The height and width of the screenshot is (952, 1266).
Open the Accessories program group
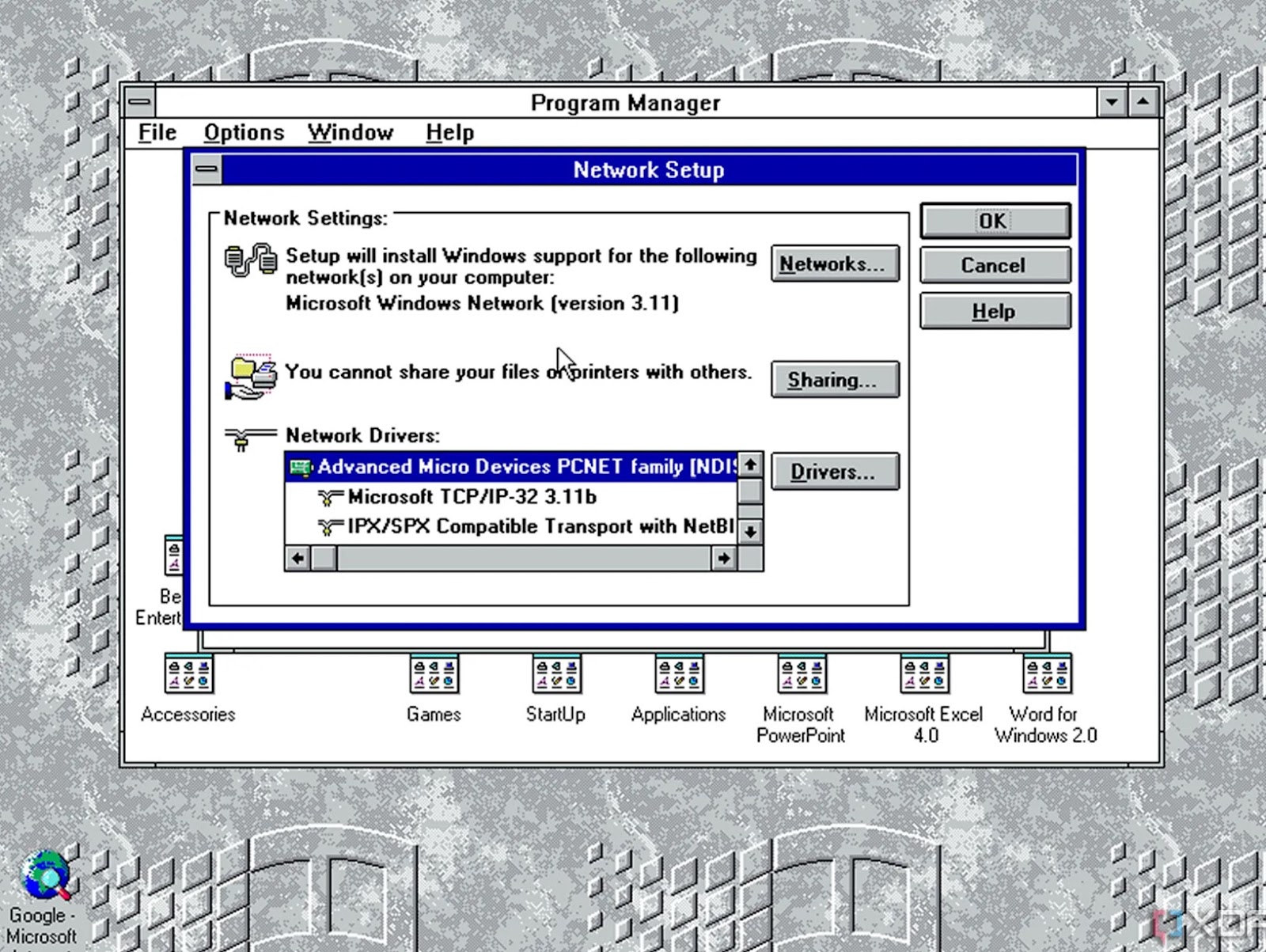(188, 673)
